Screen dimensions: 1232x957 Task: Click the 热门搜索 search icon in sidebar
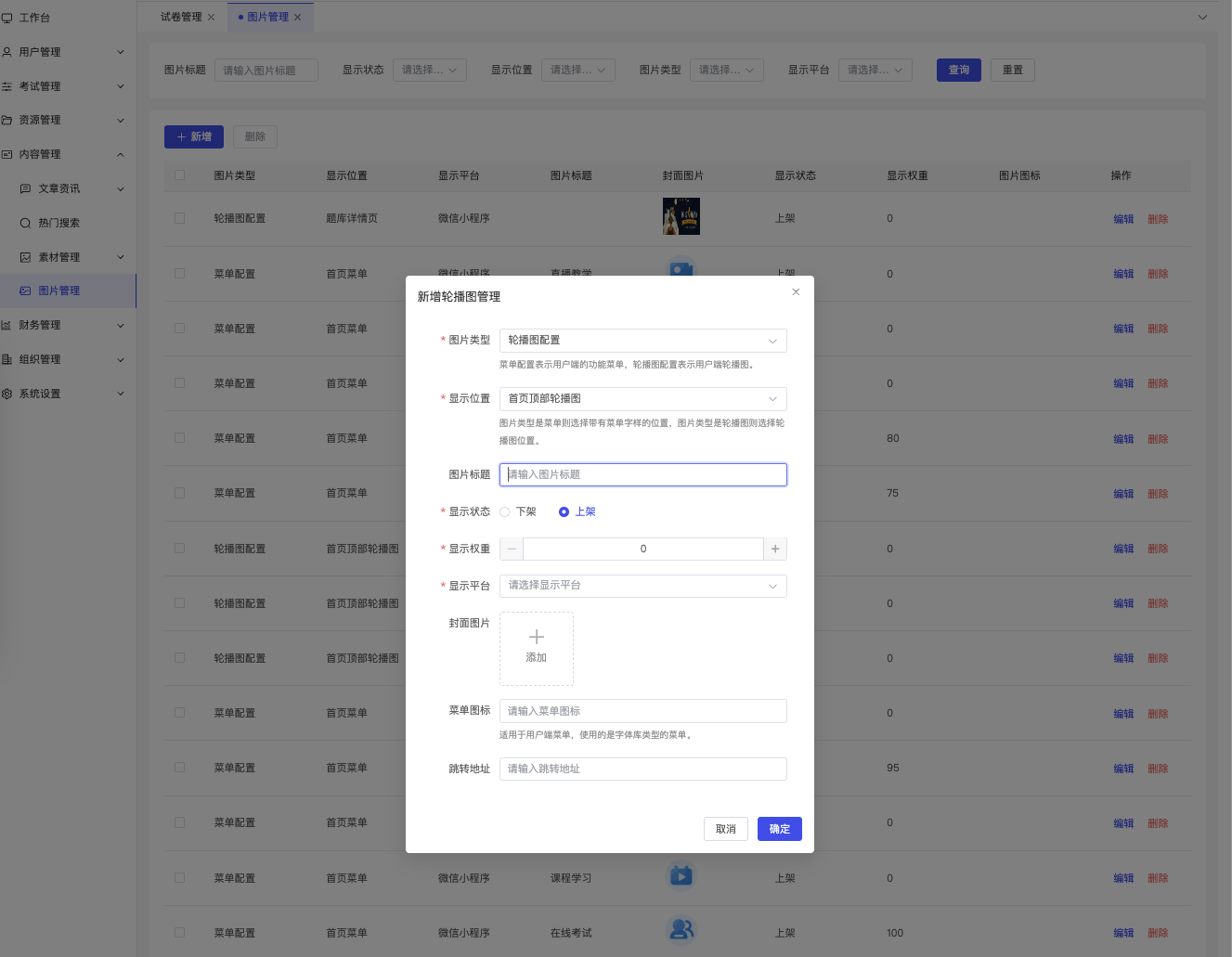26,223
